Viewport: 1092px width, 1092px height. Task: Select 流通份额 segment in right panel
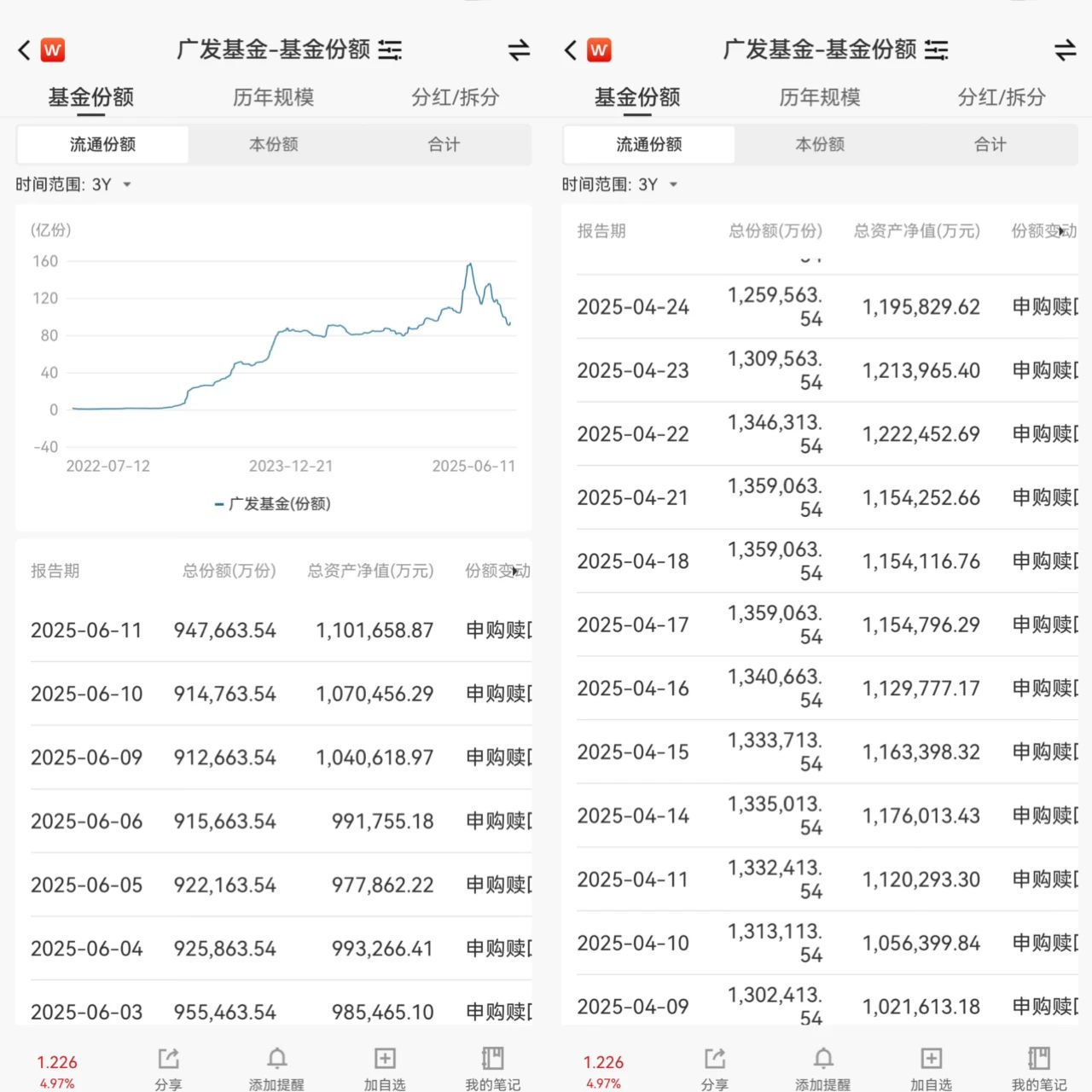tap(648, 145)
